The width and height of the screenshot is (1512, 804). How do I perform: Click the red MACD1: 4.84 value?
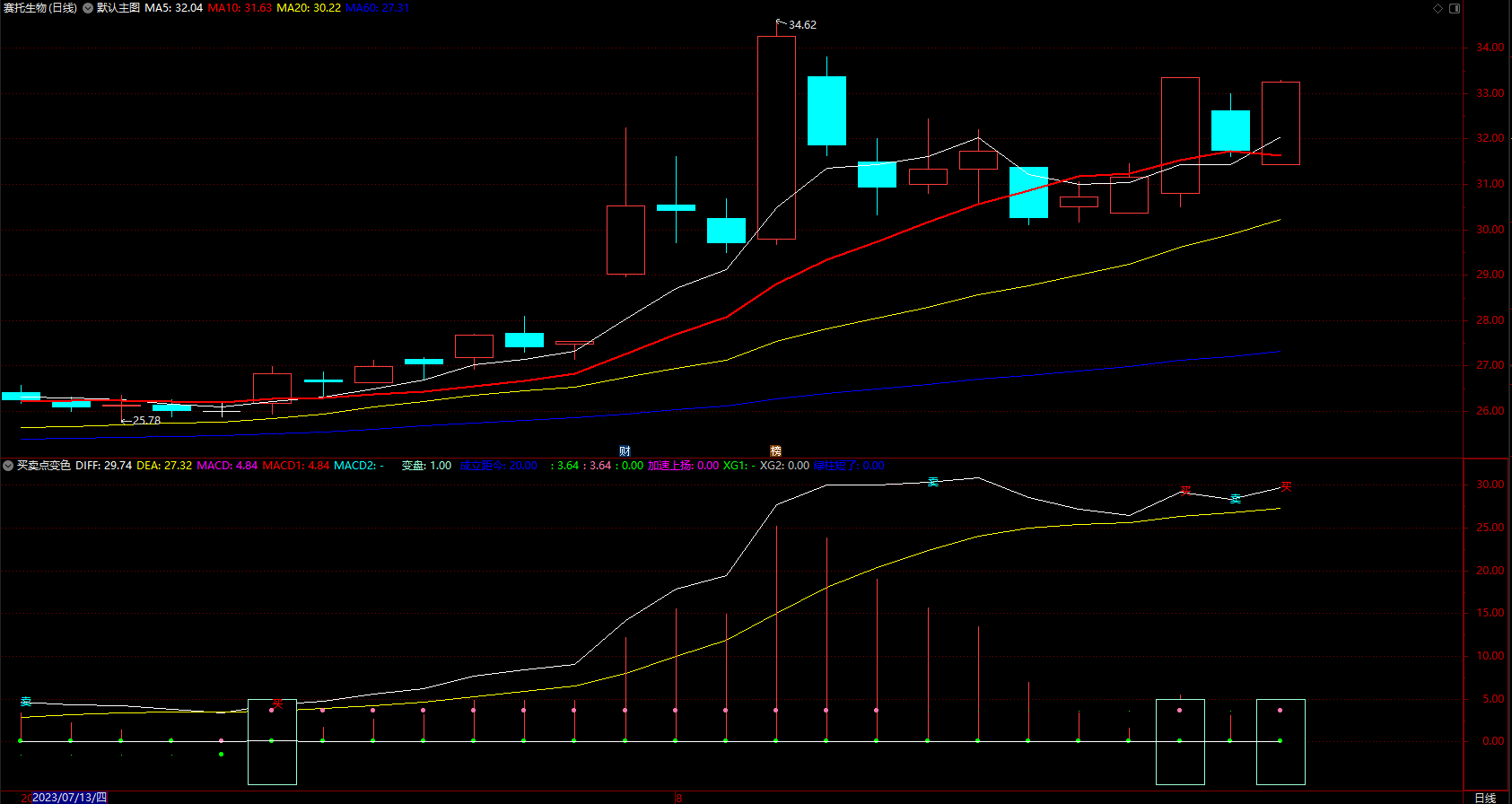(296, 466)
